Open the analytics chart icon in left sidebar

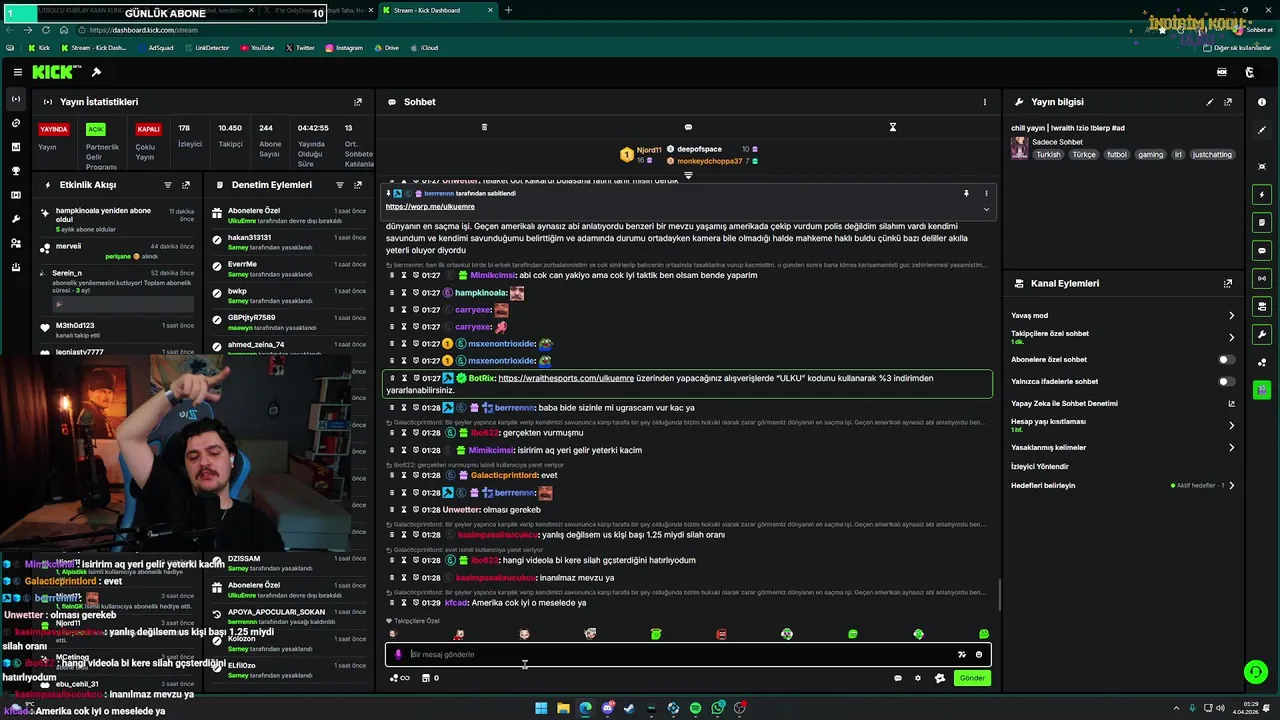16,147
